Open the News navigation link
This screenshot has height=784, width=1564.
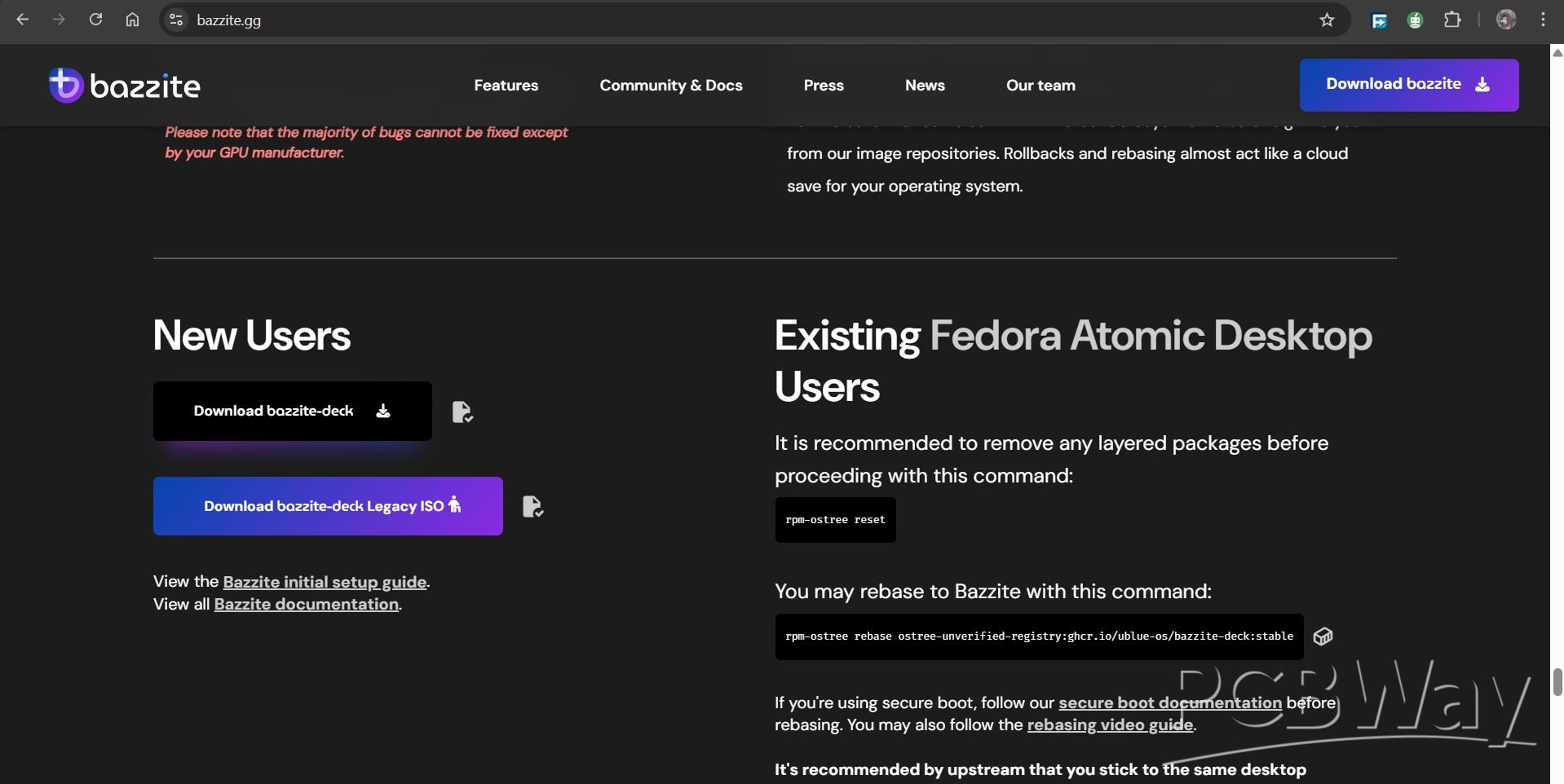pos(924,86)
